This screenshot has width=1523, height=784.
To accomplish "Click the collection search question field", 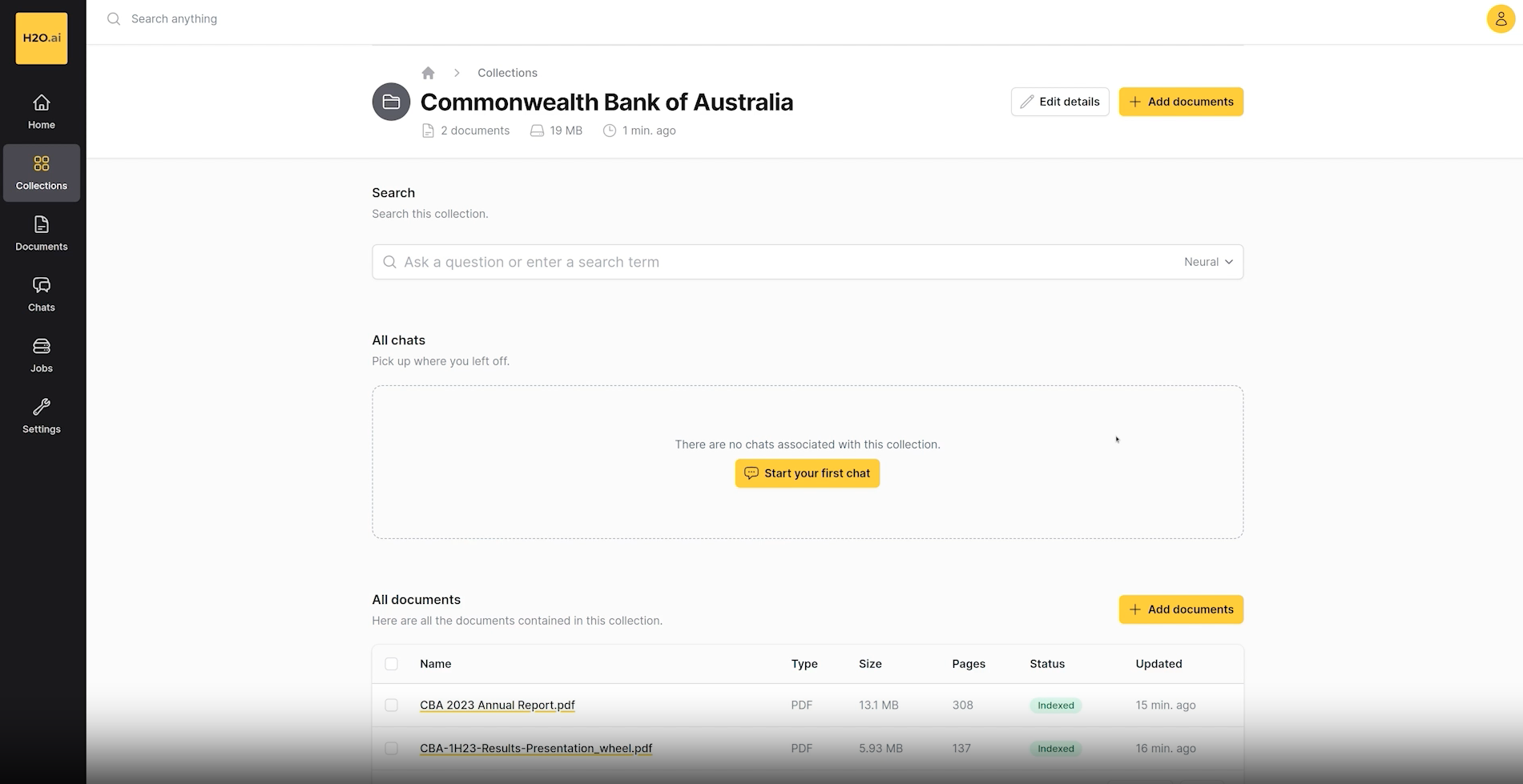I will click(x=769, y=262).
